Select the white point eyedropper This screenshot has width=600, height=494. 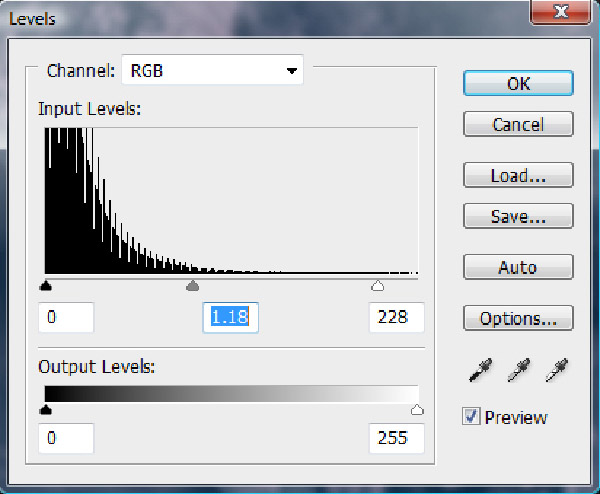click(x=557, y=370)
